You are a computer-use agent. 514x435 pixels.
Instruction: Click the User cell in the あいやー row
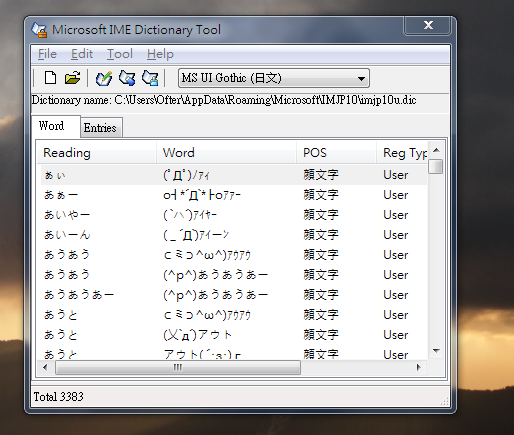point(396,215)
